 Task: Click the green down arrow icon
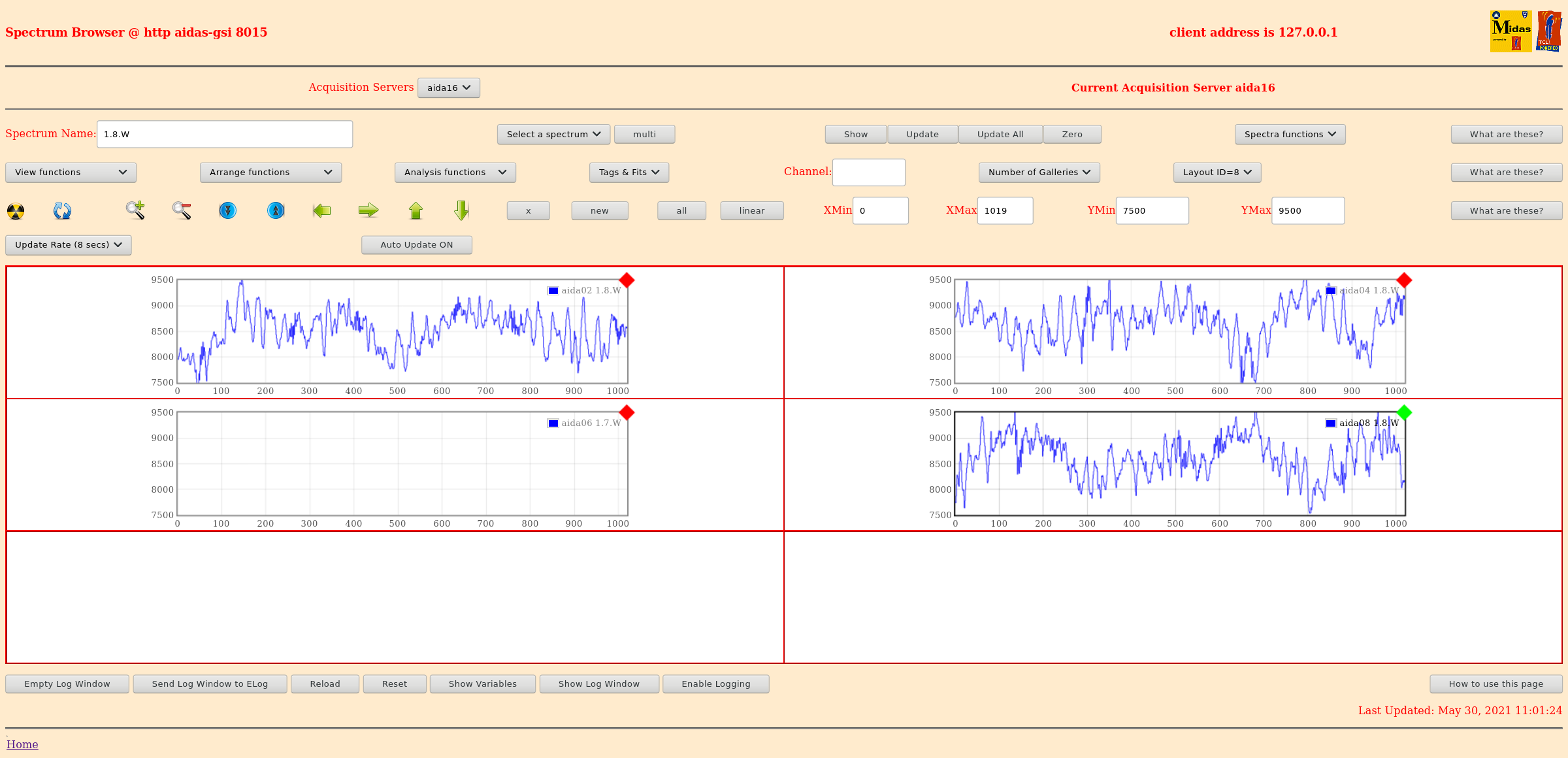[x=462, y=210]
